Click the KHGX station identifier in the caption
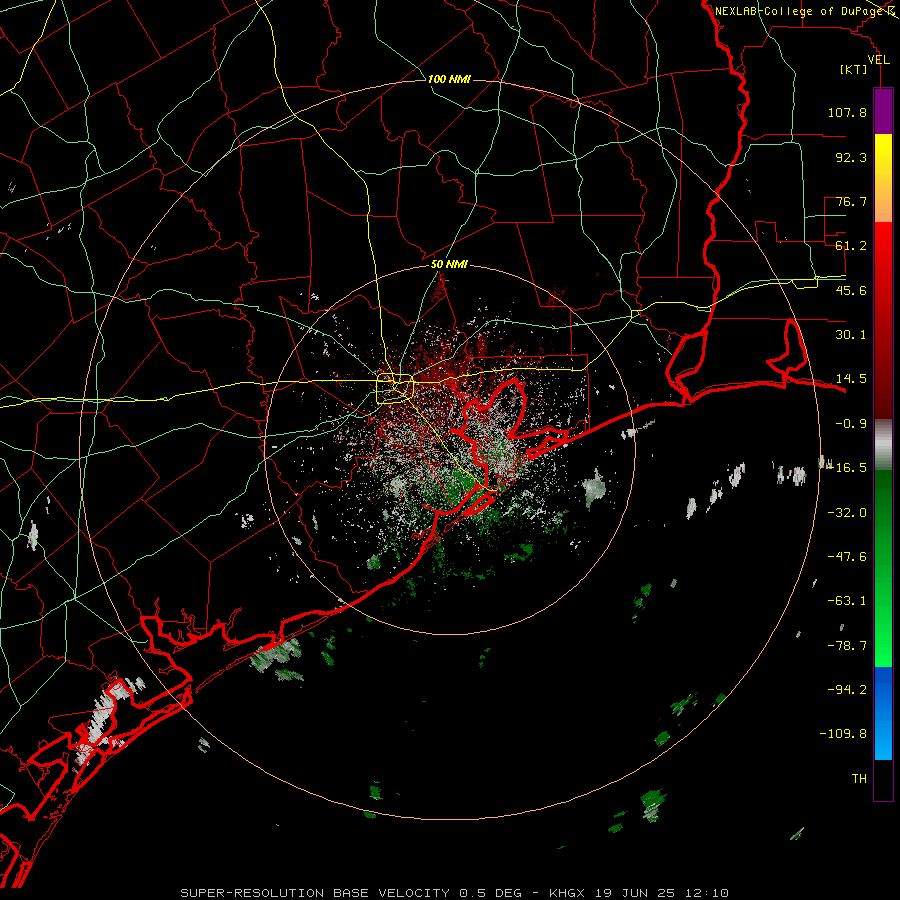This screenshot has height=900, width=900. click(568, 893)
